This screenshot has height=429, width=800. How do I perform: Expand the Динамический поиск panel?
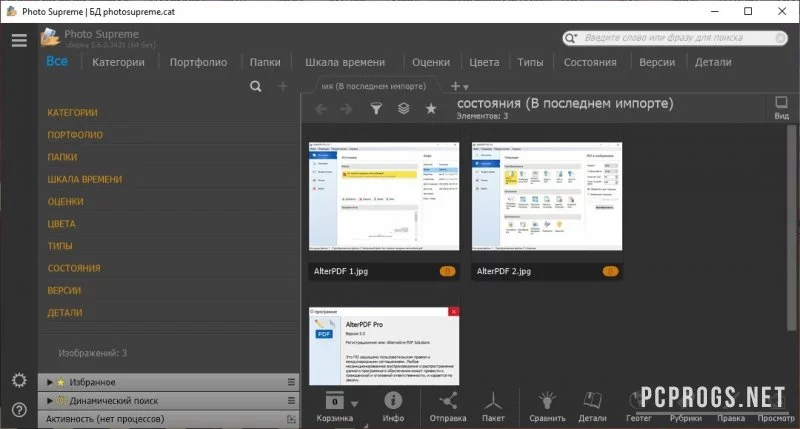49,400
